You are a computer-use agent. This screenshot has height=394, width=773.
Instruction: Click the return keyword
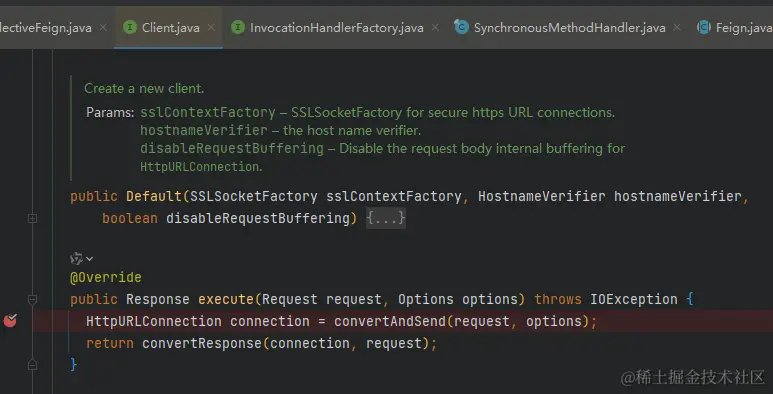[110, 343]
